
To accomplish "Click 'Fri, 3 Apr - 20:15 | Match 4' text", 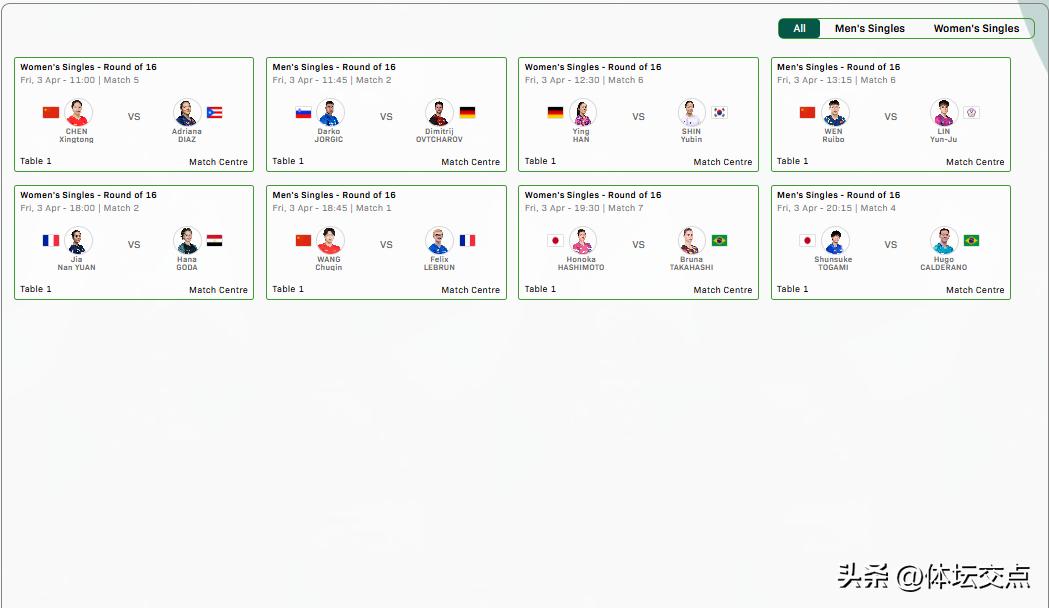I will tap(836, 208).
